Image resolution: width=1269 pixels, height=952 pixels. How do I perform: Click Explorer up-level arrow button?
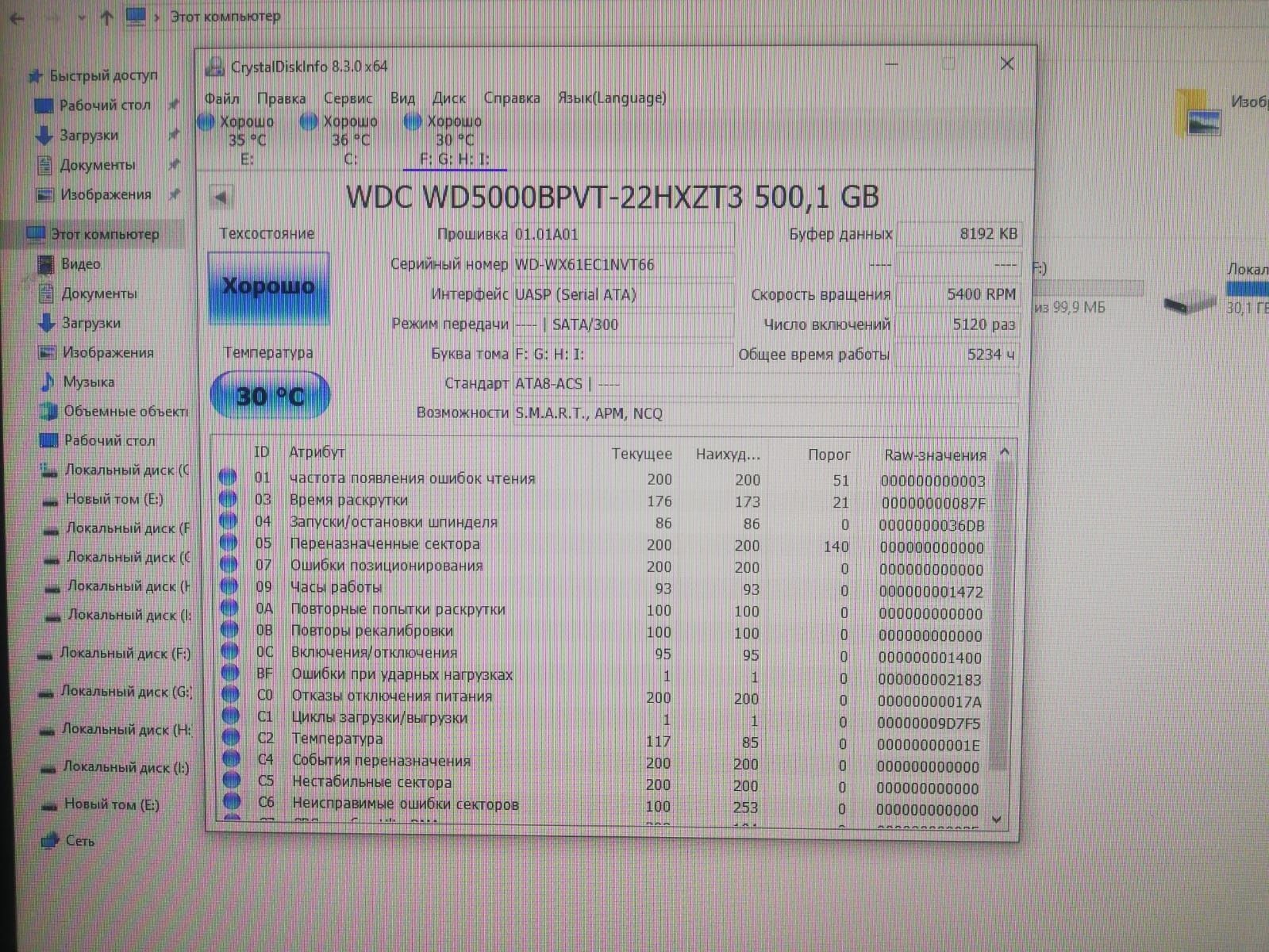pyautogui.click(x=106, y=17)
